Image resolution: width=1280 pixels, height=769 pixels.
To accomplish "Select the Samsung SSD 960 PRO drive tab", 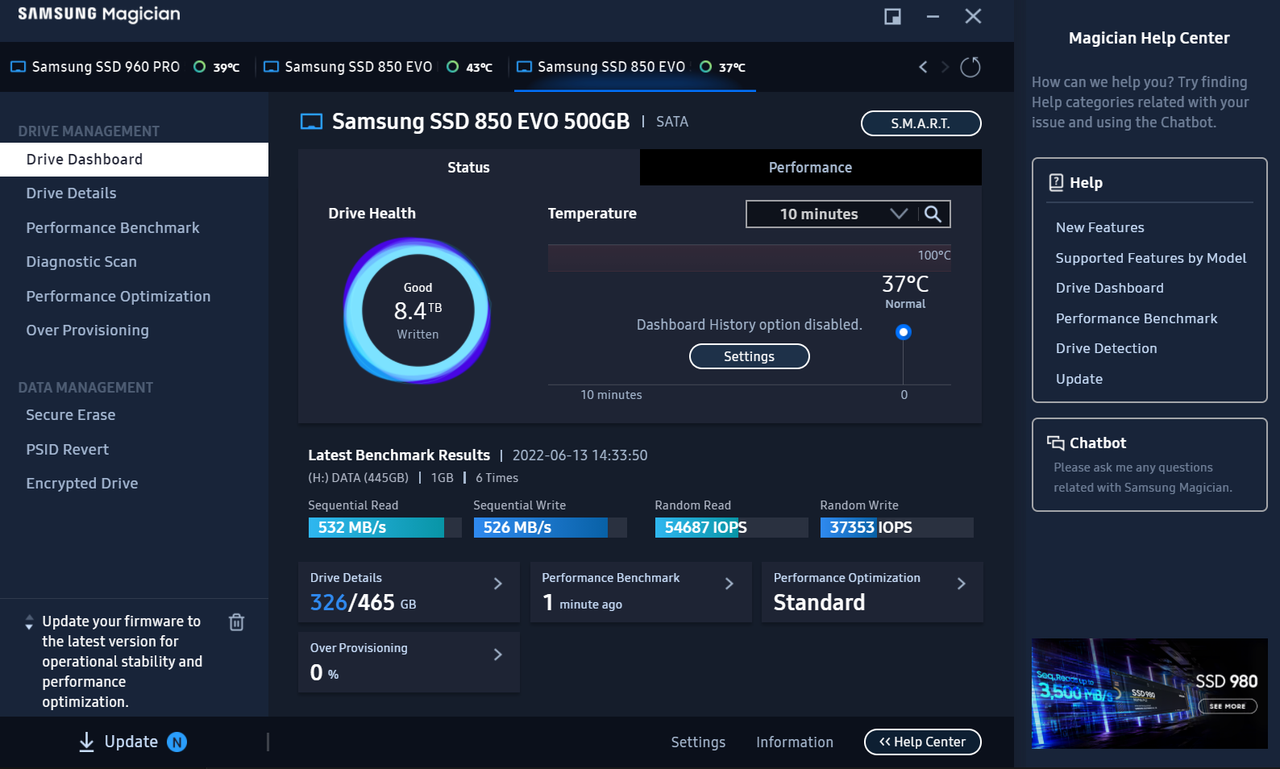I will coord(126,67).
